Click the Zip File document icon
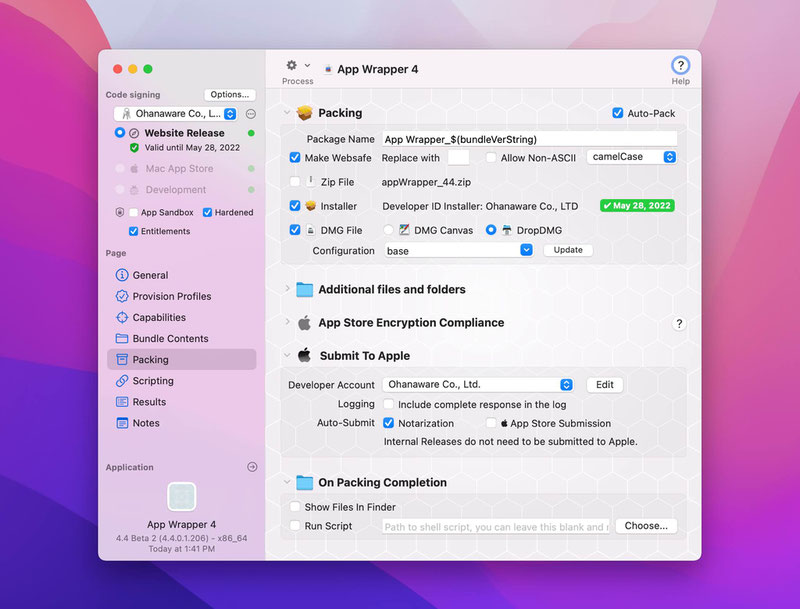This screenshot has height=609, width=800. pyautogui.click(x=311, y=181)
